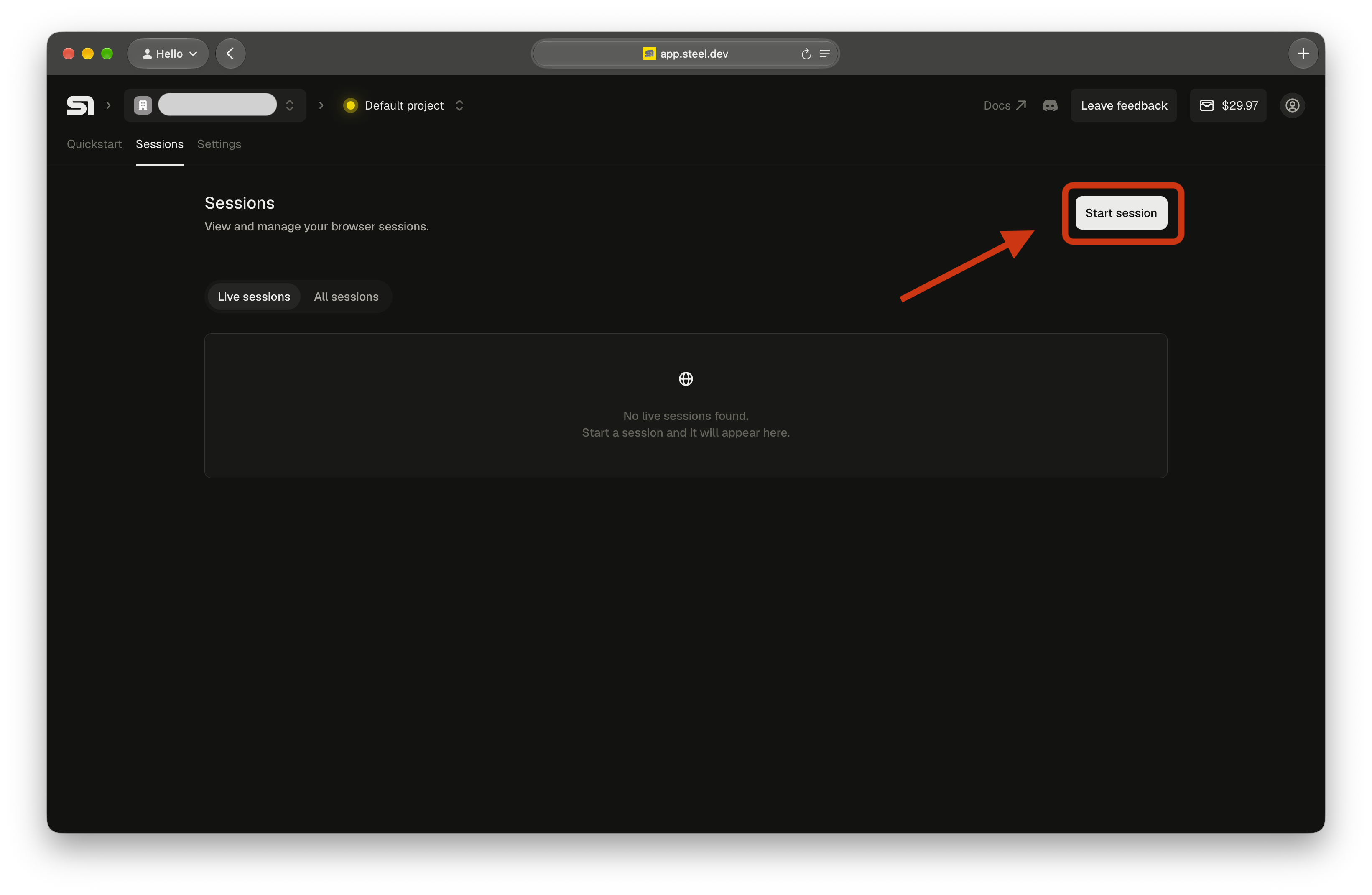
Task: Click 'View and manage your browser sessions.' text
Action: [x=316, y=227]
